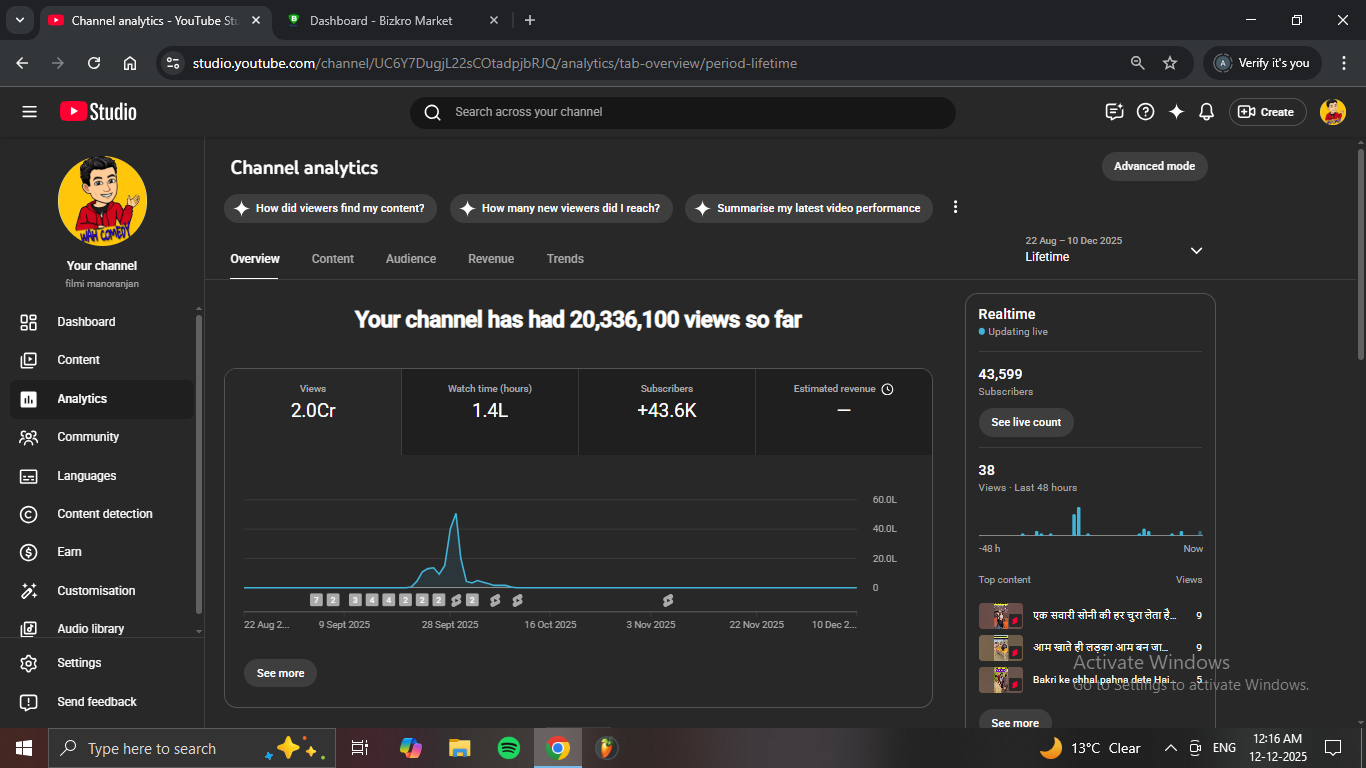Open the help question mark icon
This screenshot has height=768, width=1366.
click(x=1146, y=112)
